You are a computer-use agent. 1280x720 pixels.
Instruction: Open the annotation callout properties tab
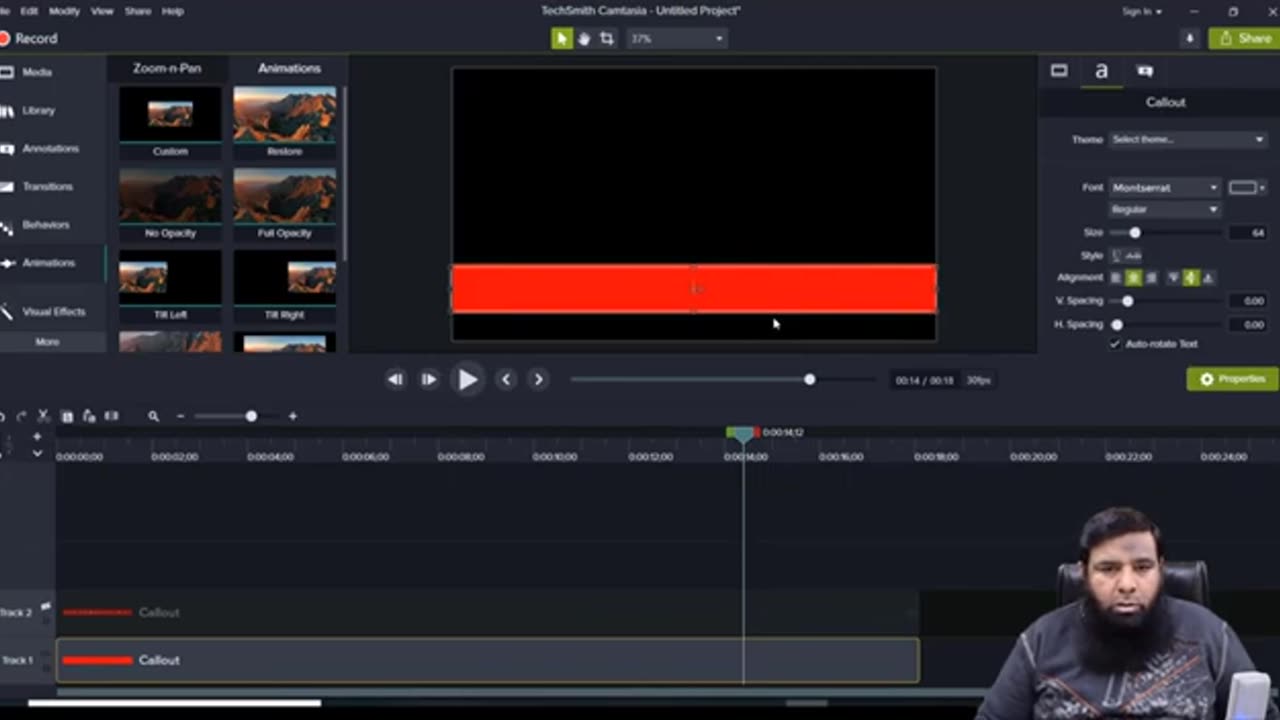tap(1145, 71)
